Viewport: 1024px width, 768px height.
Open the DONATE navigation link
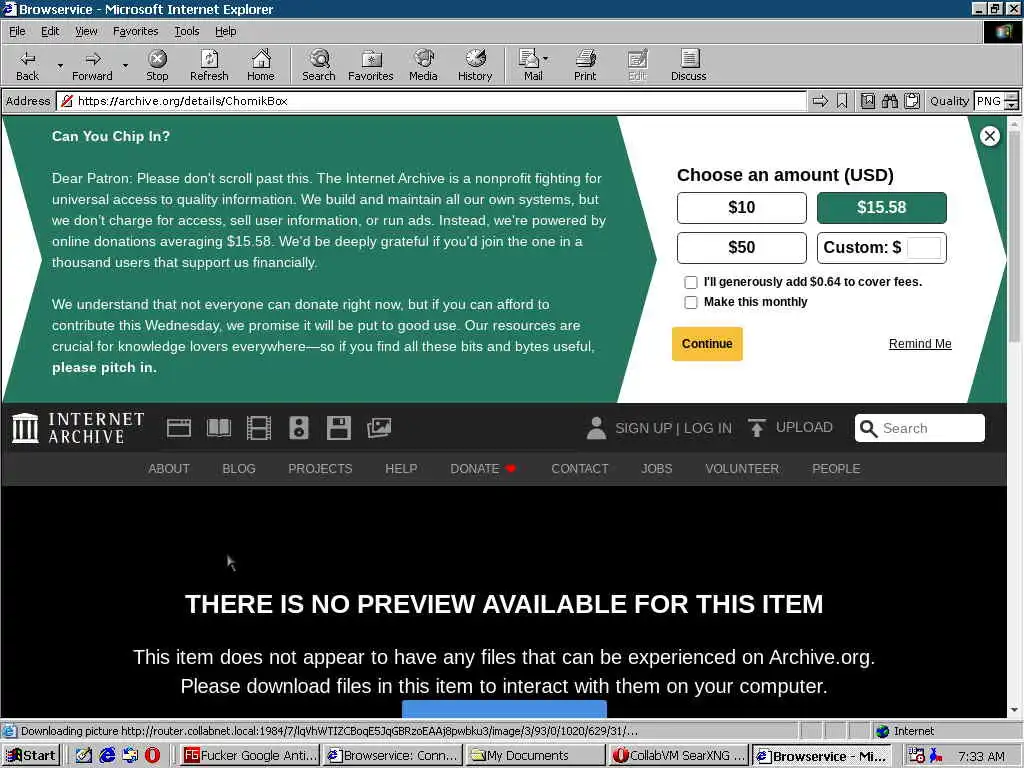(483, 469)
